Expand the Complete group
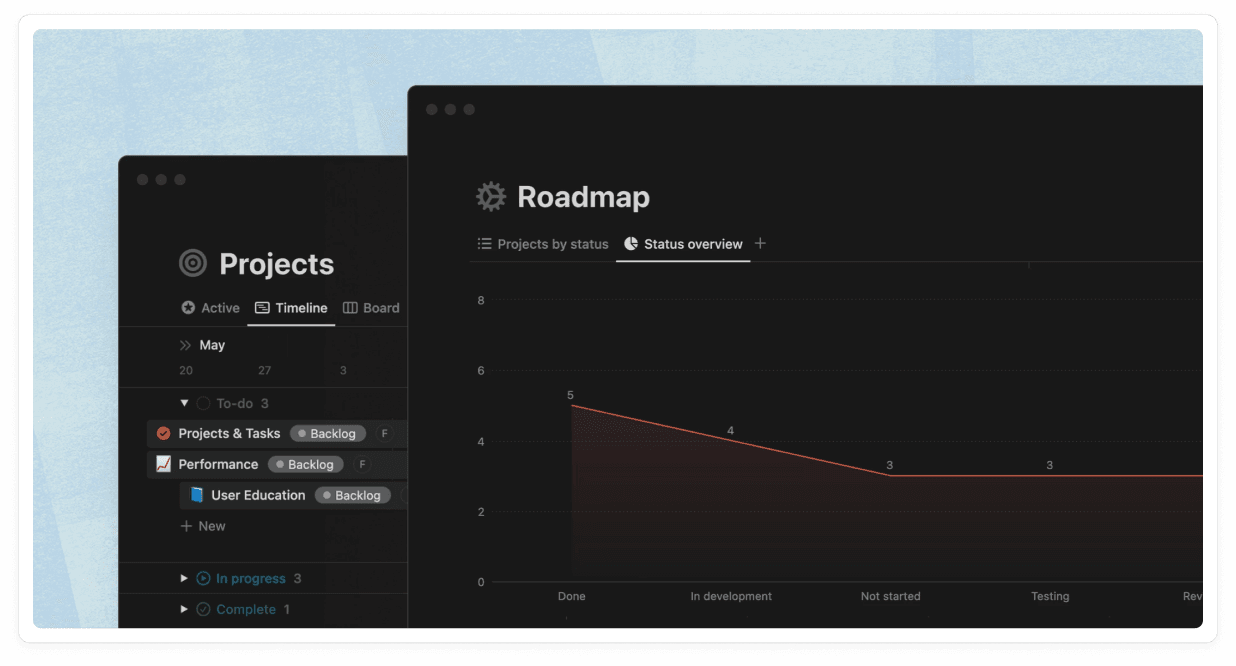 [184, 609]
